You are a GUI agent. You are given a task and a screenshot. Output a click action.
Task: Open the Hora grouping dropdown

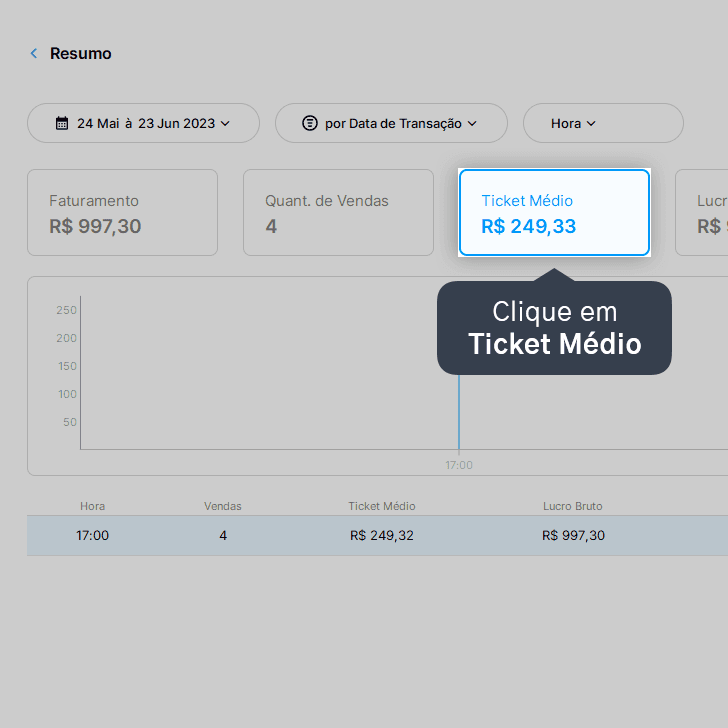coord(603,123)
